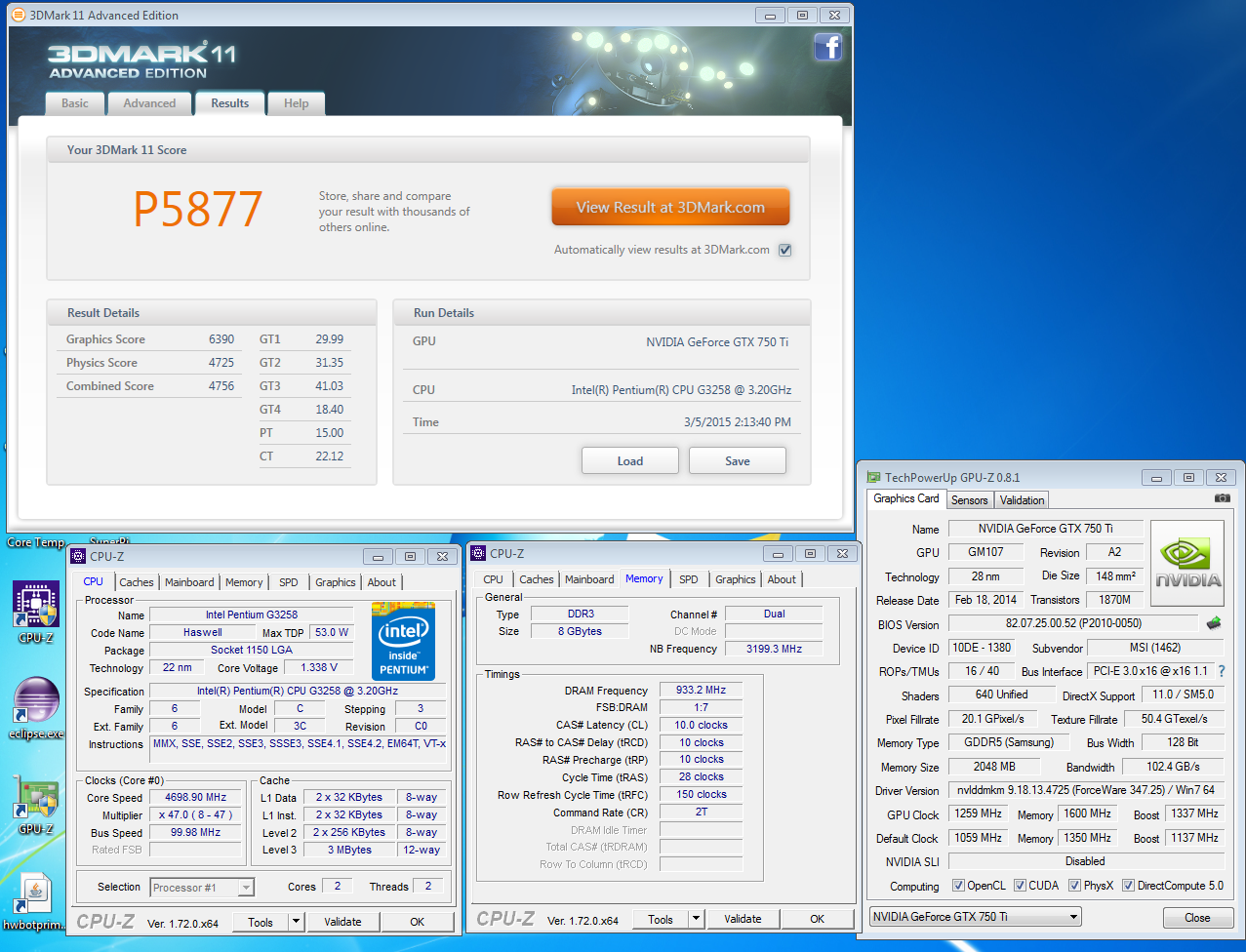The width and height of the screenshot is (1246, 952).
Task: Click View Result at 3DMark.com
Action: [x=670, y=207]
